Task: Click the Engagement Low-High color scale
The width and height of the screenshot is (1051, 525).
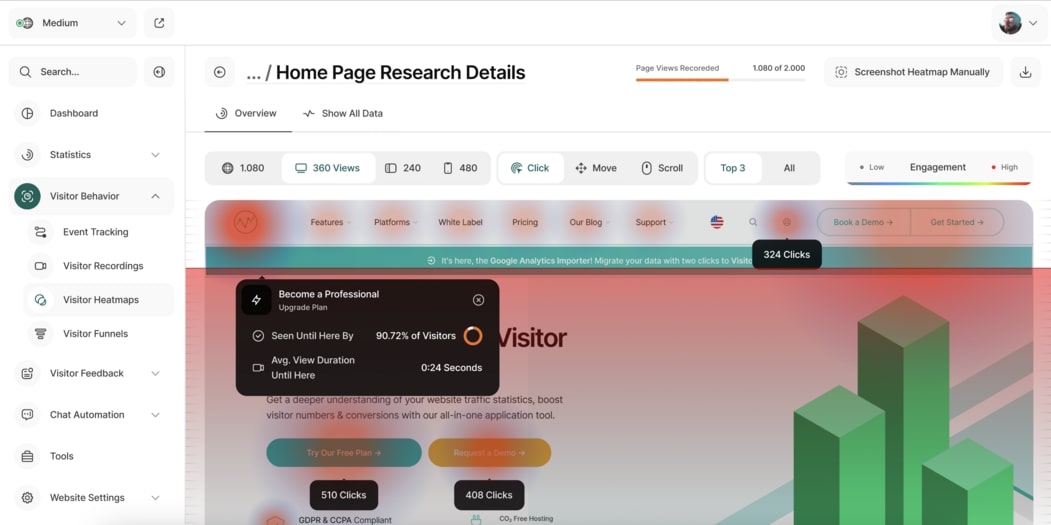Action: [938, 168]
